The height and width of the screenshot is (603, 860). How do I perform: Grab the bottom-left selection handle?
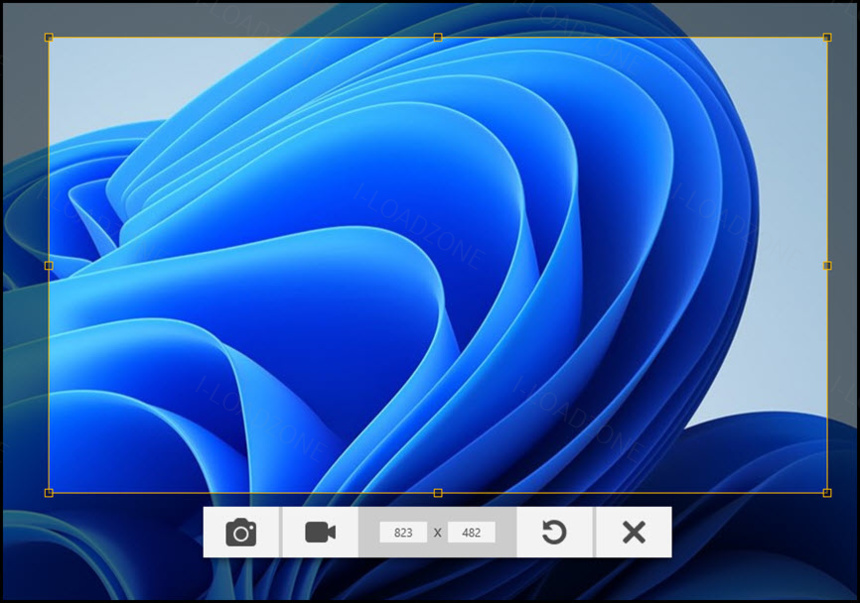pos(49,493)
